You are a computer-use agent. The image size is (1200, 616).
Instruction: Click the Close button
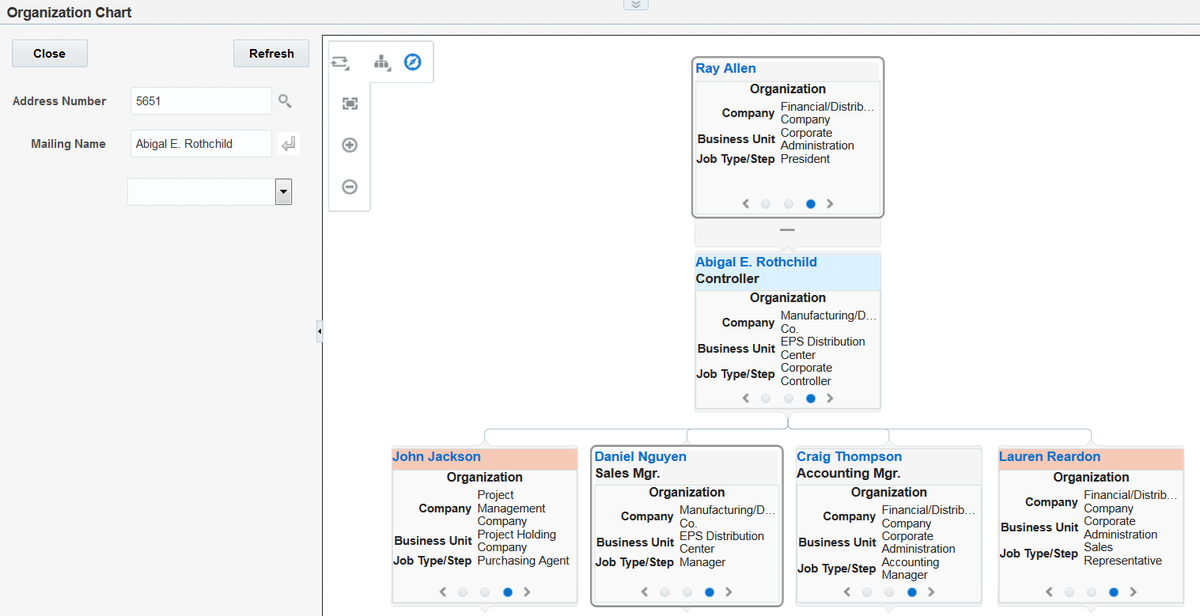(49, 54)
